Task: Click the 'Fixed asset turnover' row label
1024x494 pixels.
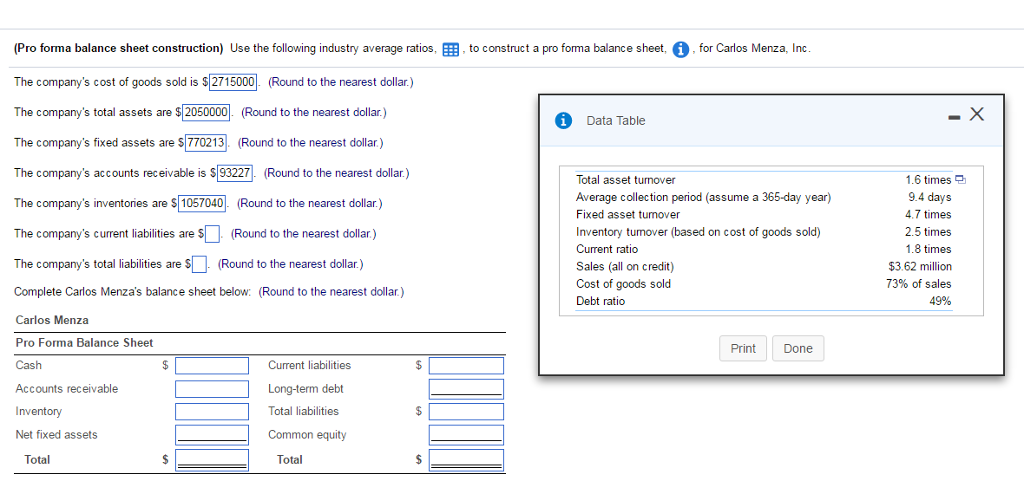Action: [x=628, y=214]
